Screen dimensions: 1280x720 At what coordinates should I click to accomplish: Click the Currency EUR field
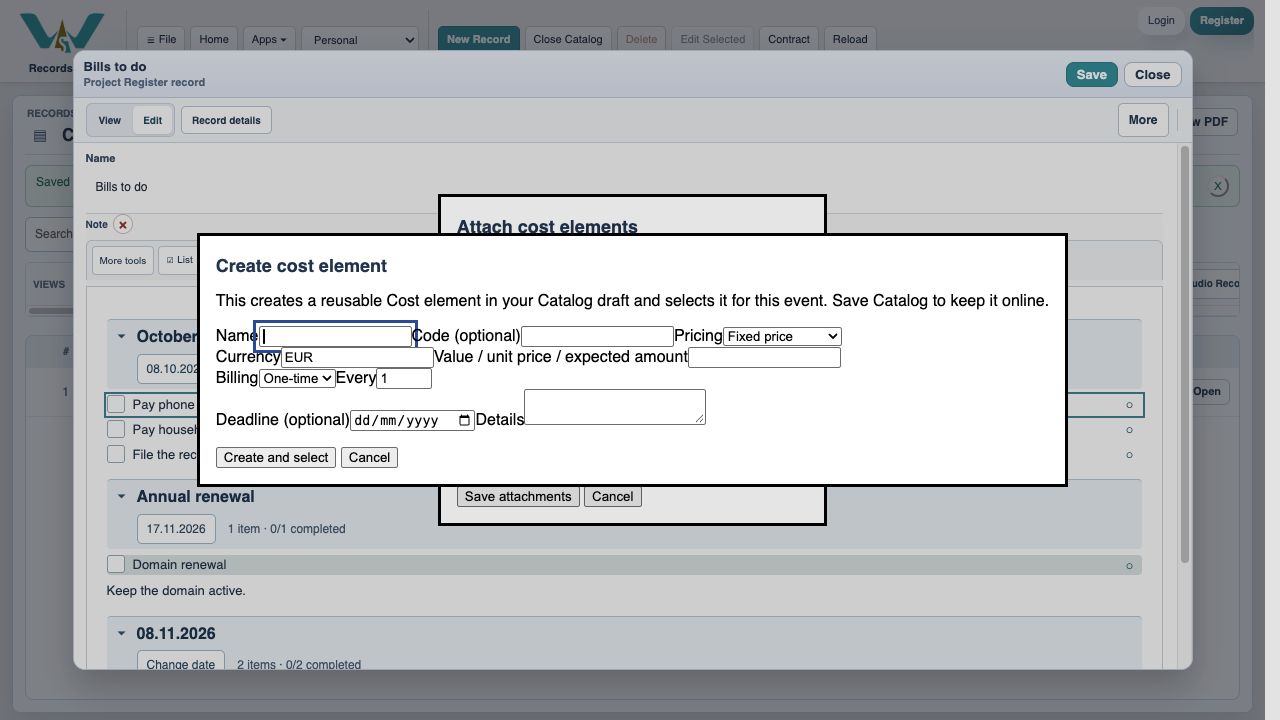[357, 357]
